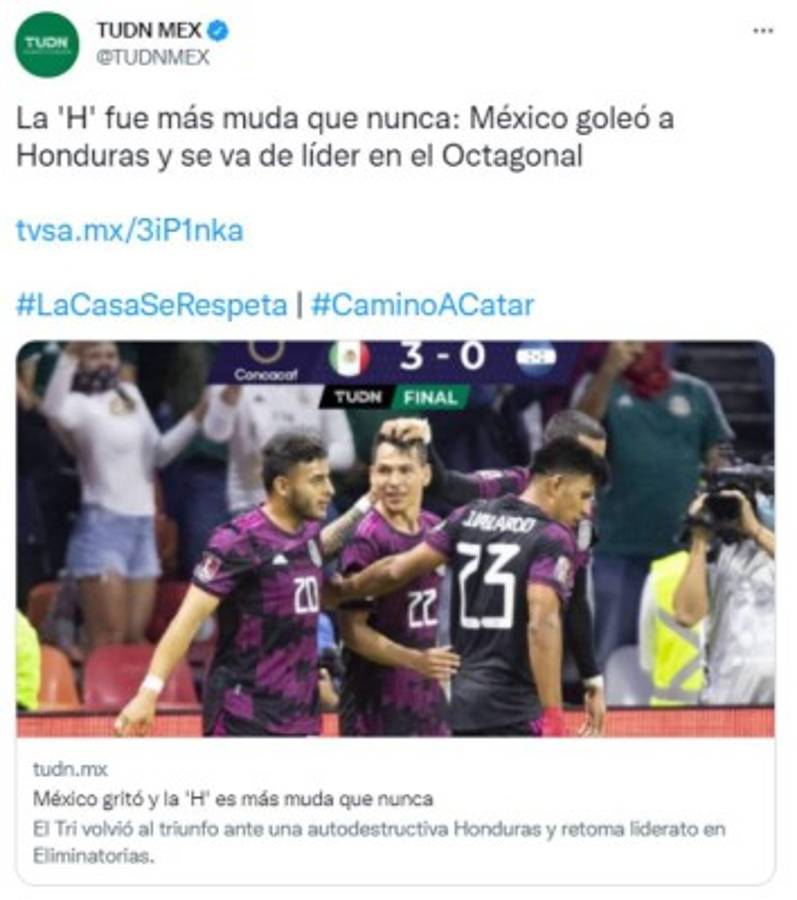
Task: Open the @TUDNMEX handle link
Action: 153,57
